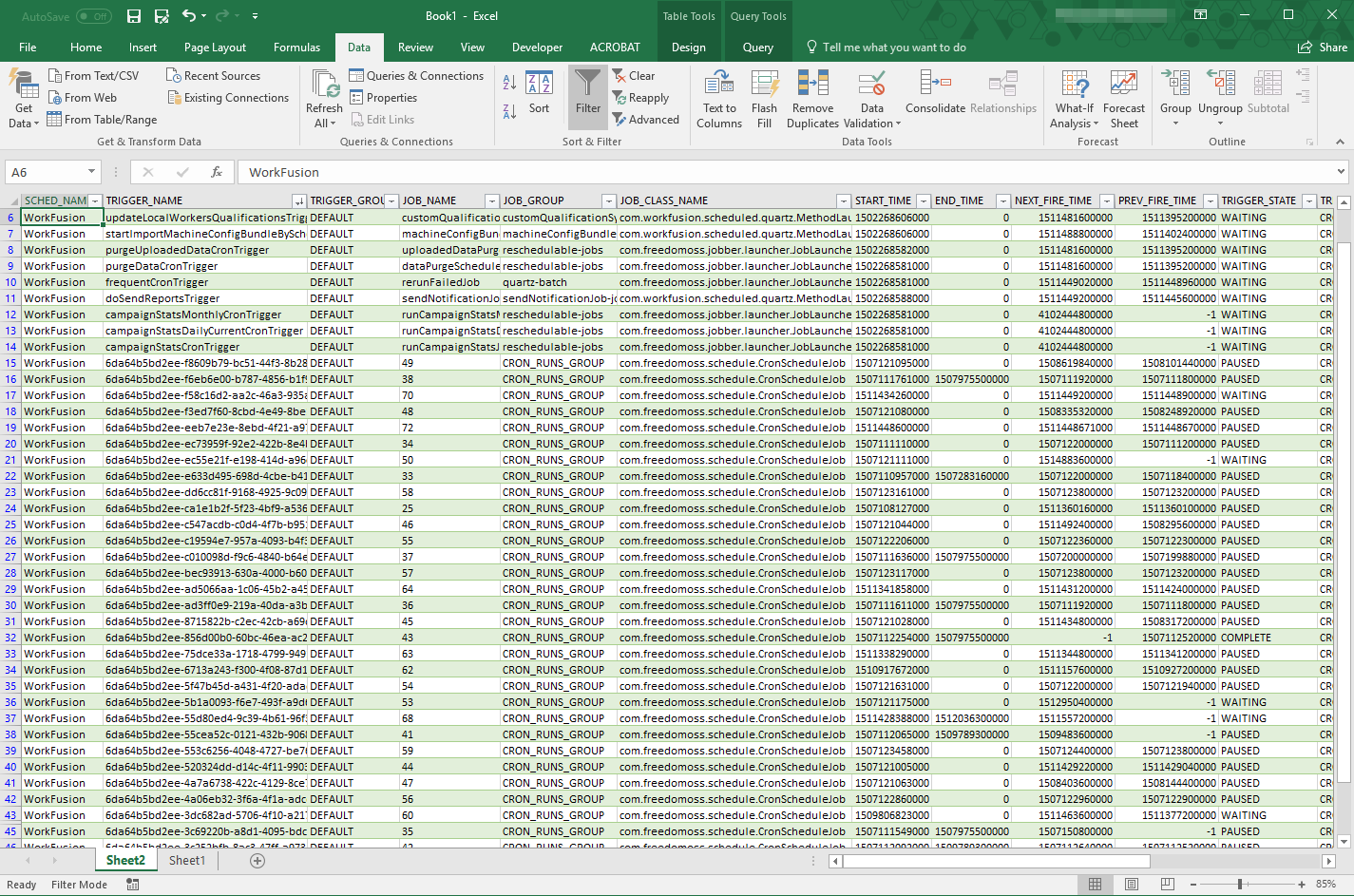Add a new sheet
The image size is (1354, 896).
[x=257, y=860]
